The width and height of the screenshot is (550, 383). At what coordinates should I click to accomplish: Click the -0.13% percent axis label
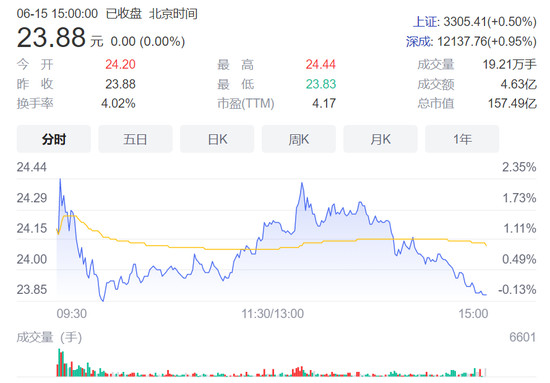pyautogui.click(x=517, y=289)
